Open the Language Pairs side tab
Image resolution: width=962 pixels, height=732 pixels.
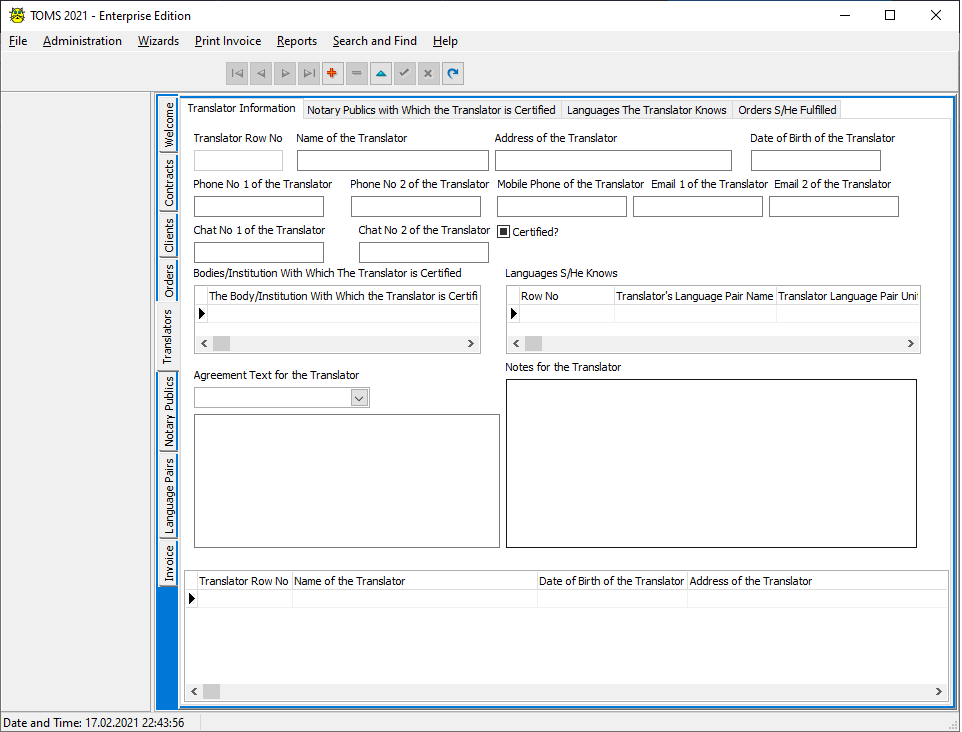click(169, 495)
